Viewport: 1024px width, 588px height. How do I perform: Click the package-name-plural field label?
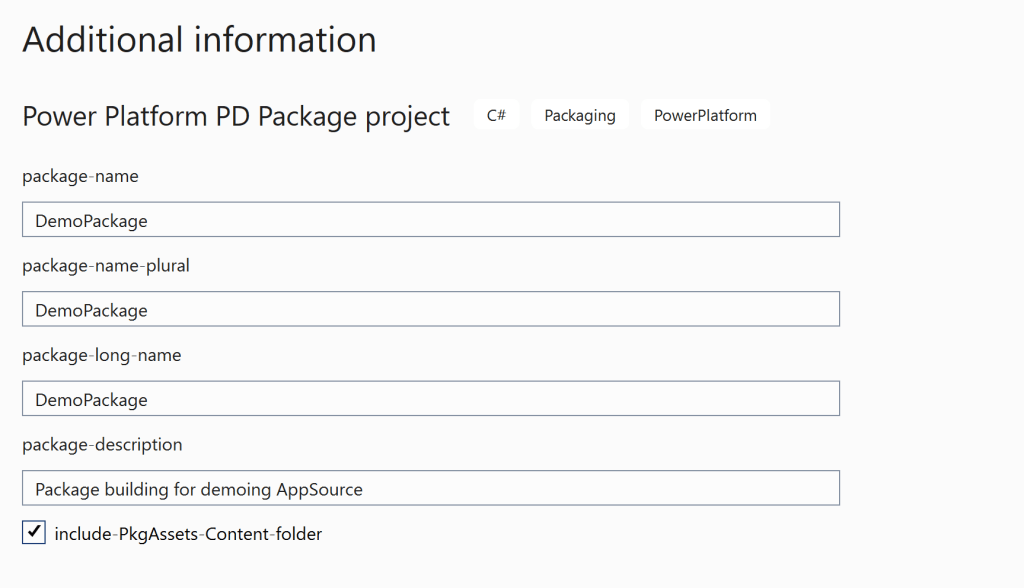(106, 266)
